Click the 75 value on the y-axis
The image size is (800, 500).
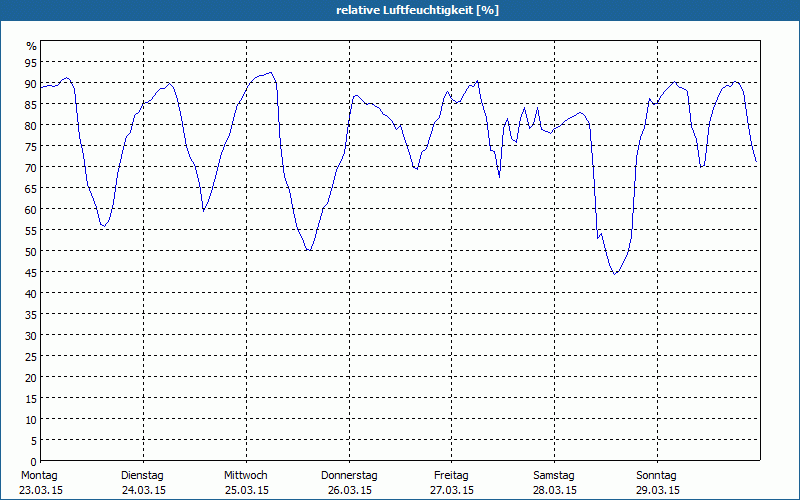[x=31, y=147]
